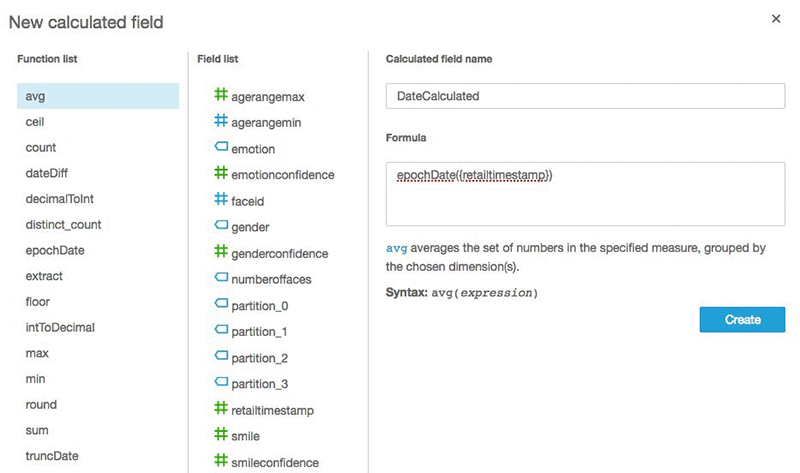The width and height of the screenshot is (800, 473).
Task: Click the hash icon beside emotionconfidence
Action: pos(221,174)
